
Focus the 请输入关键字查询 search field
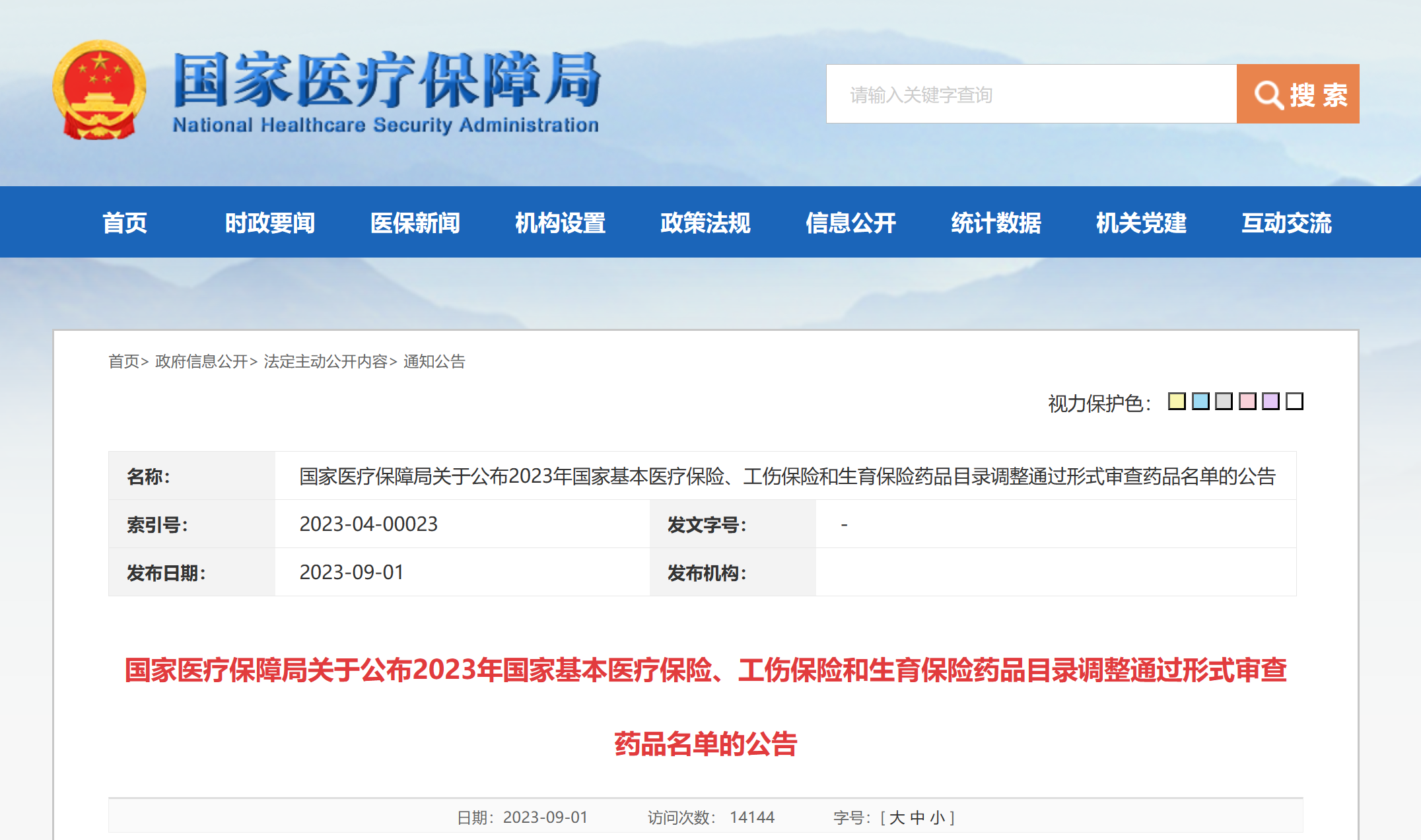[x=1031, y=94]
